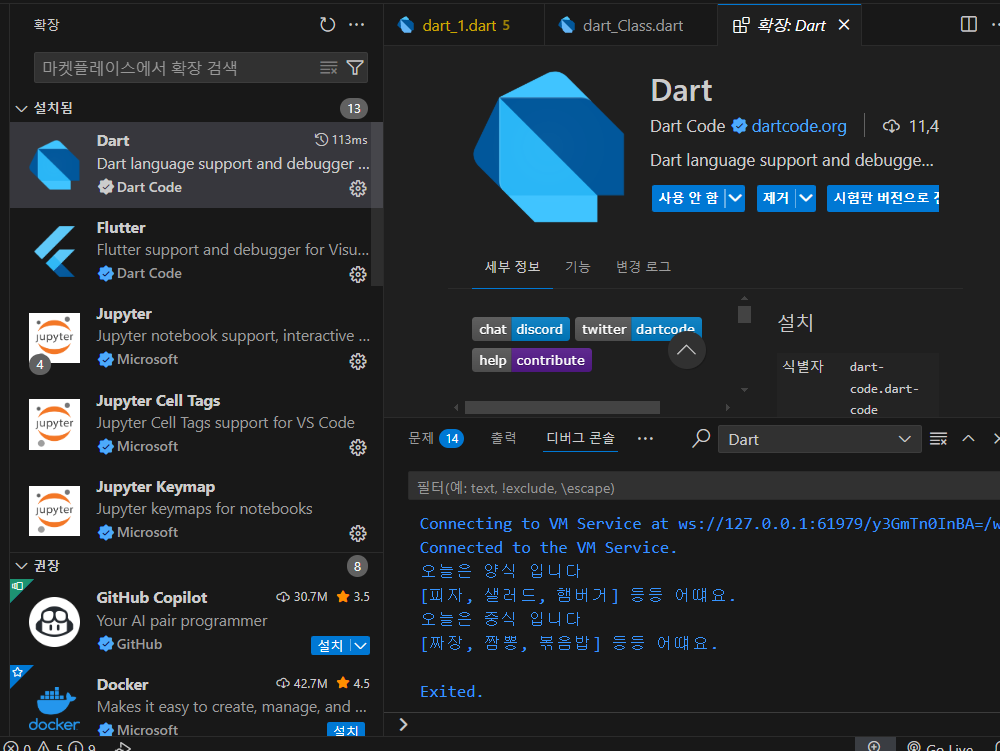Image resolution: width=1000 pixels, height=751 pixels.
Task: Open the 세부 정보 tab
Action: (512, 266)
